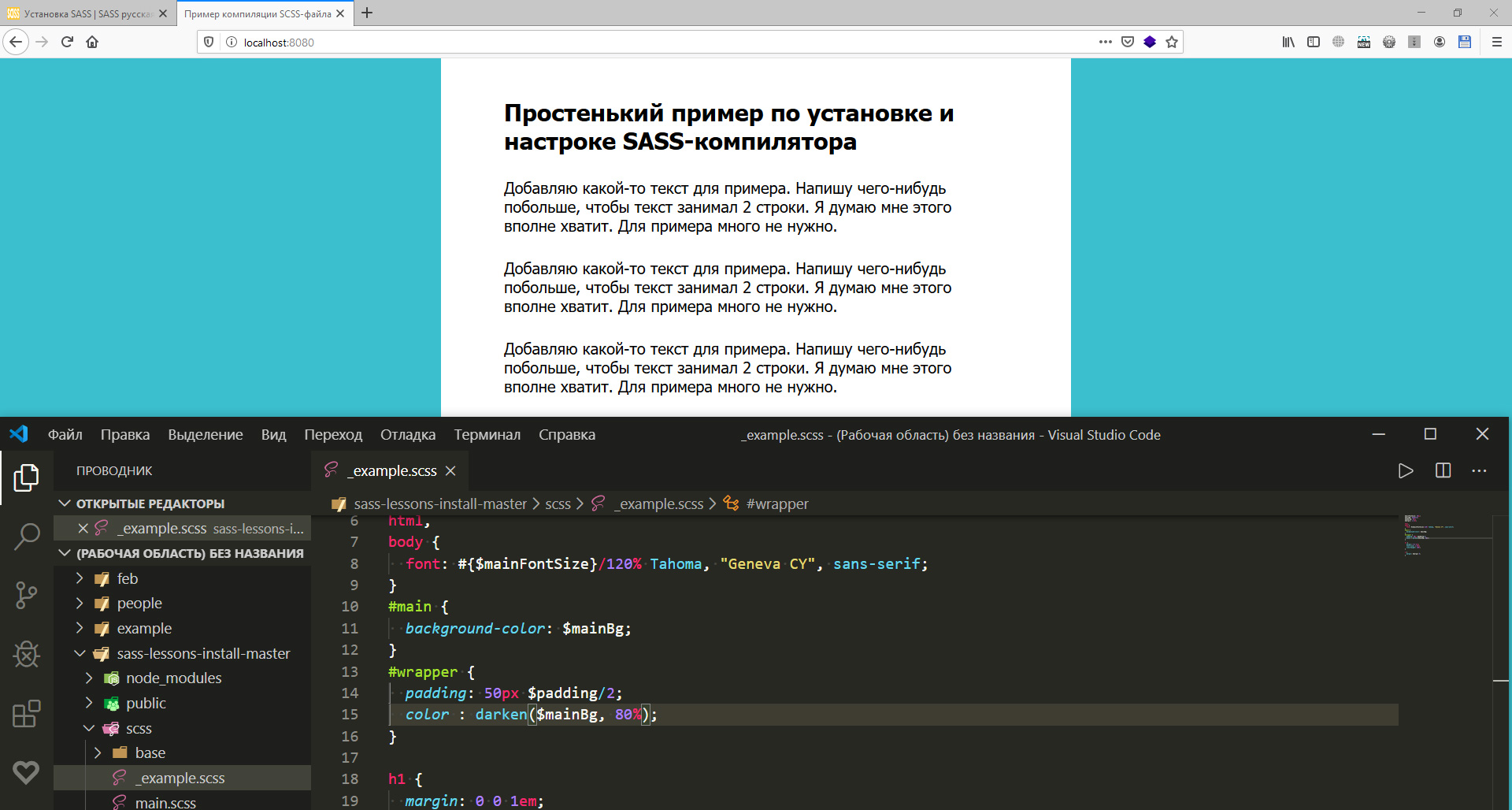The width and height of the screenshot is (1512, 810).
Task: Click the code minimap preview
Action: click(1429, 536)
